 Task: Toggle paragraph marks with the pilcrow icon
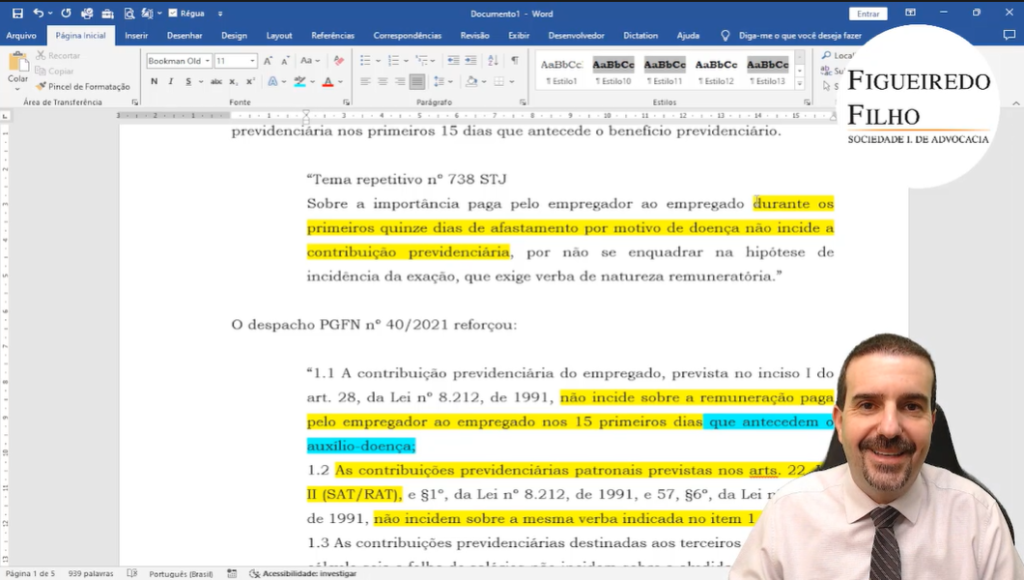(x=515, y=61)
